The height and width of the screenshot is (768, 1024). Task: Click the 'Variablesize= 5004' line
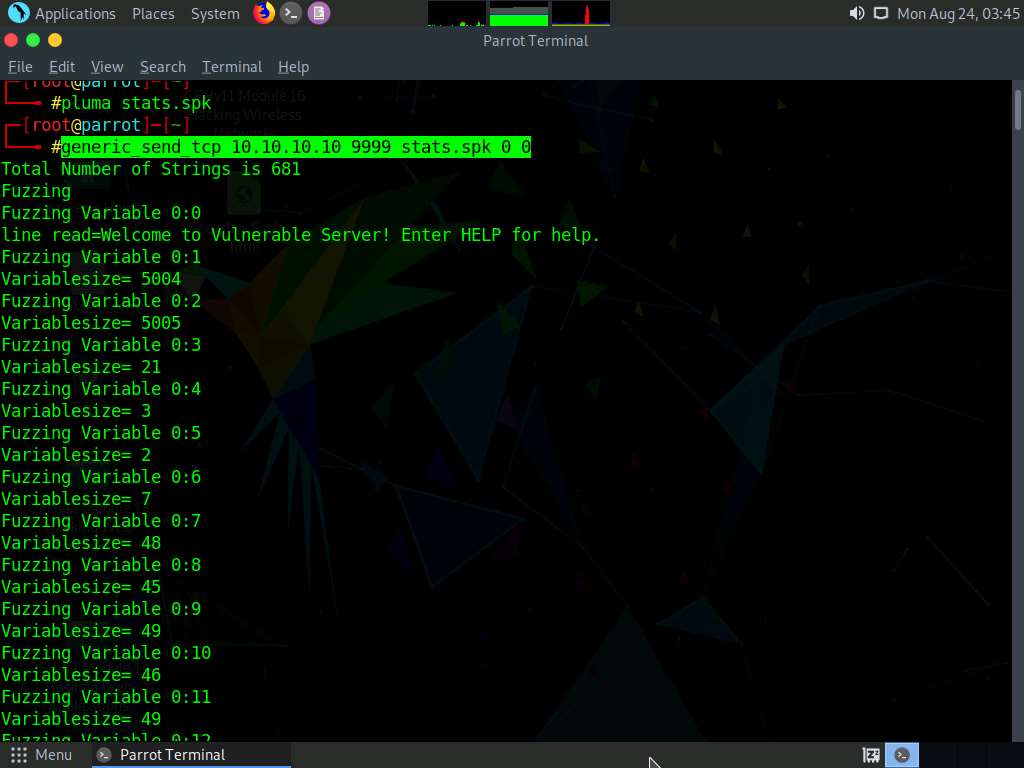(x=91, y=279)
